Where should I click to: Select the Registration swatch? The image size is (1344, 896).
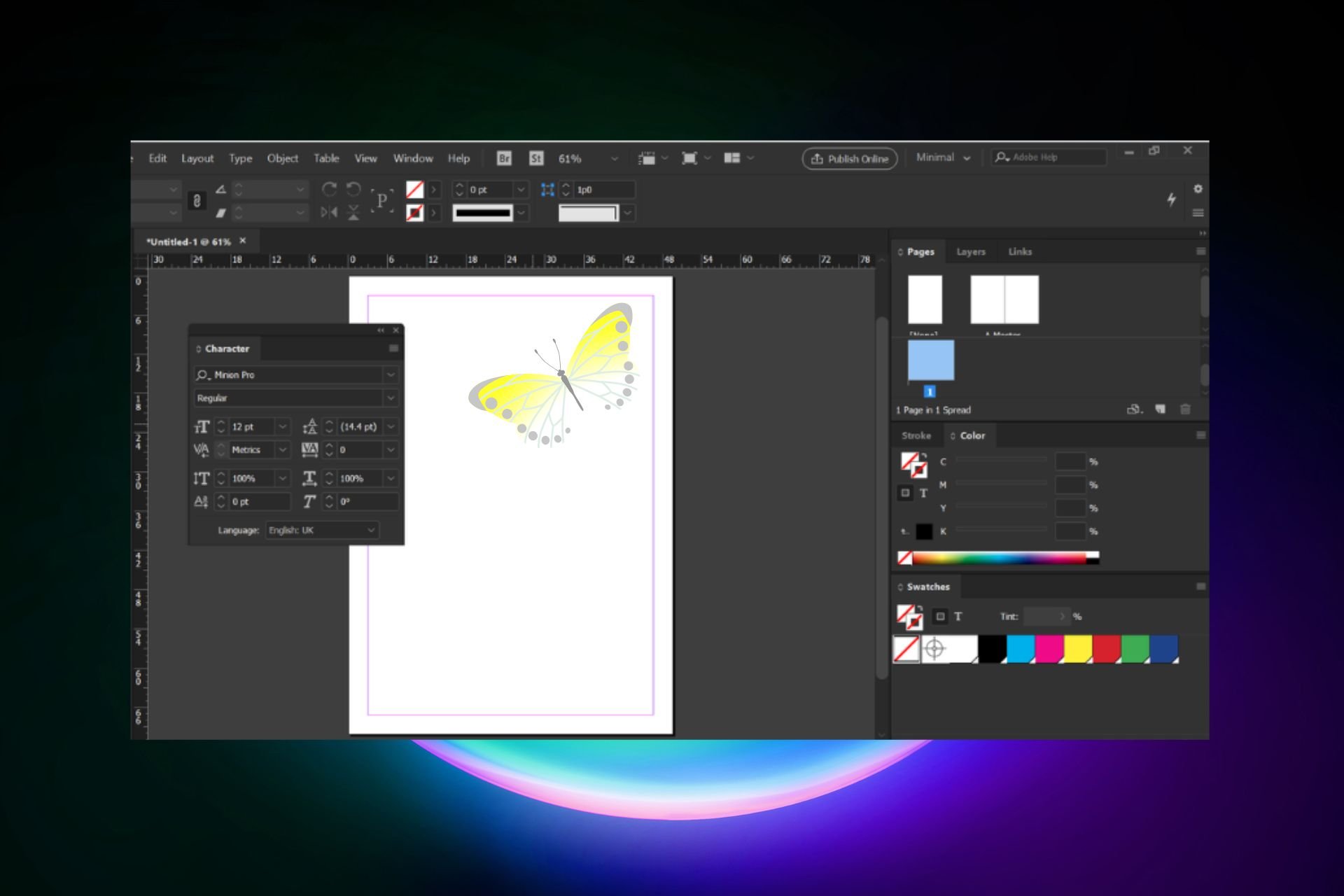(935, 649)
